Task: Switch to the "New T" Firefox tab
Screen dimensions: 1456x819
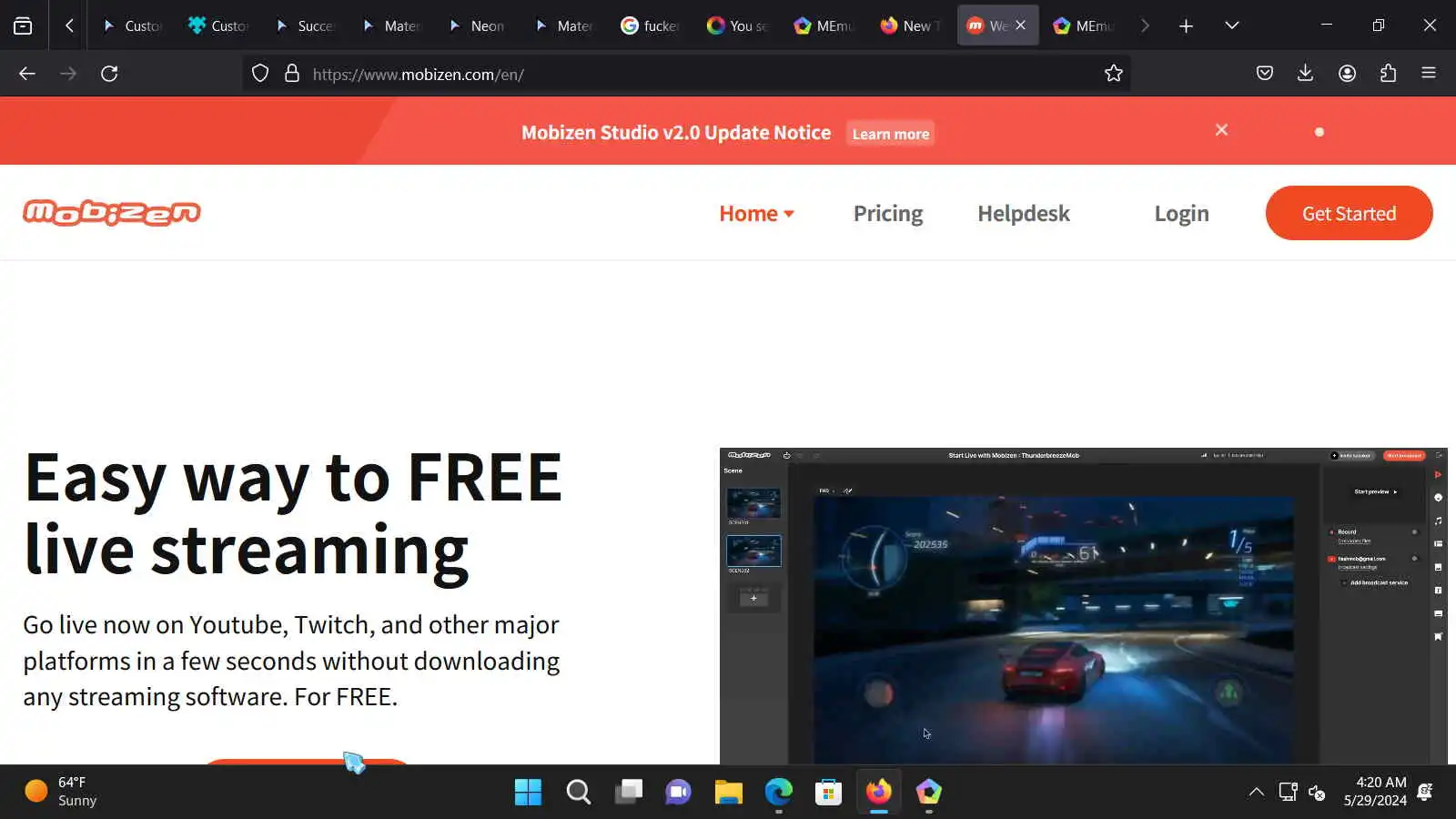Action: pyautogui.click(x=910, y=25)
